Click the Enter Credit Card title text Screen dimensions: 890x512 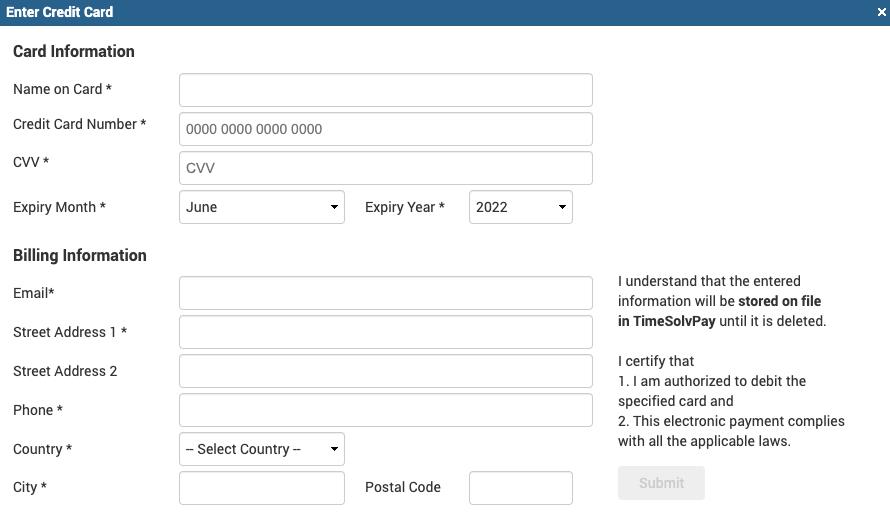click(x=59, y=12)
